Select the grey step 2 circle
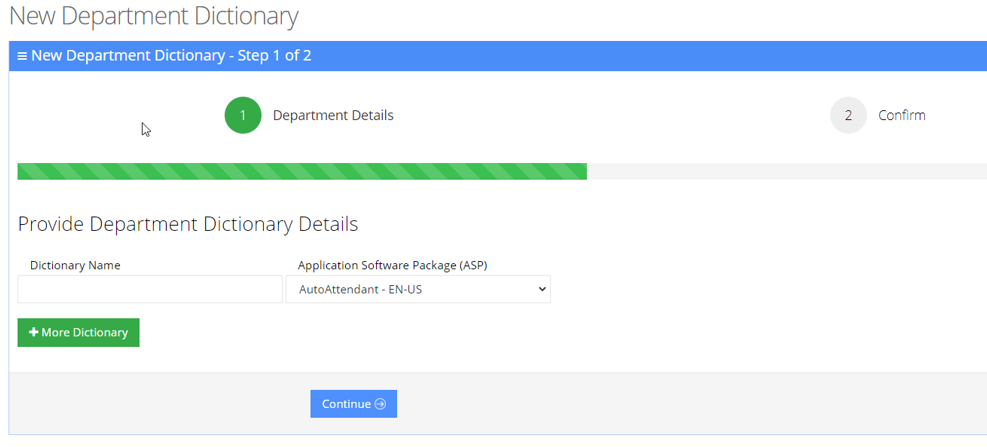 (848, 115)
